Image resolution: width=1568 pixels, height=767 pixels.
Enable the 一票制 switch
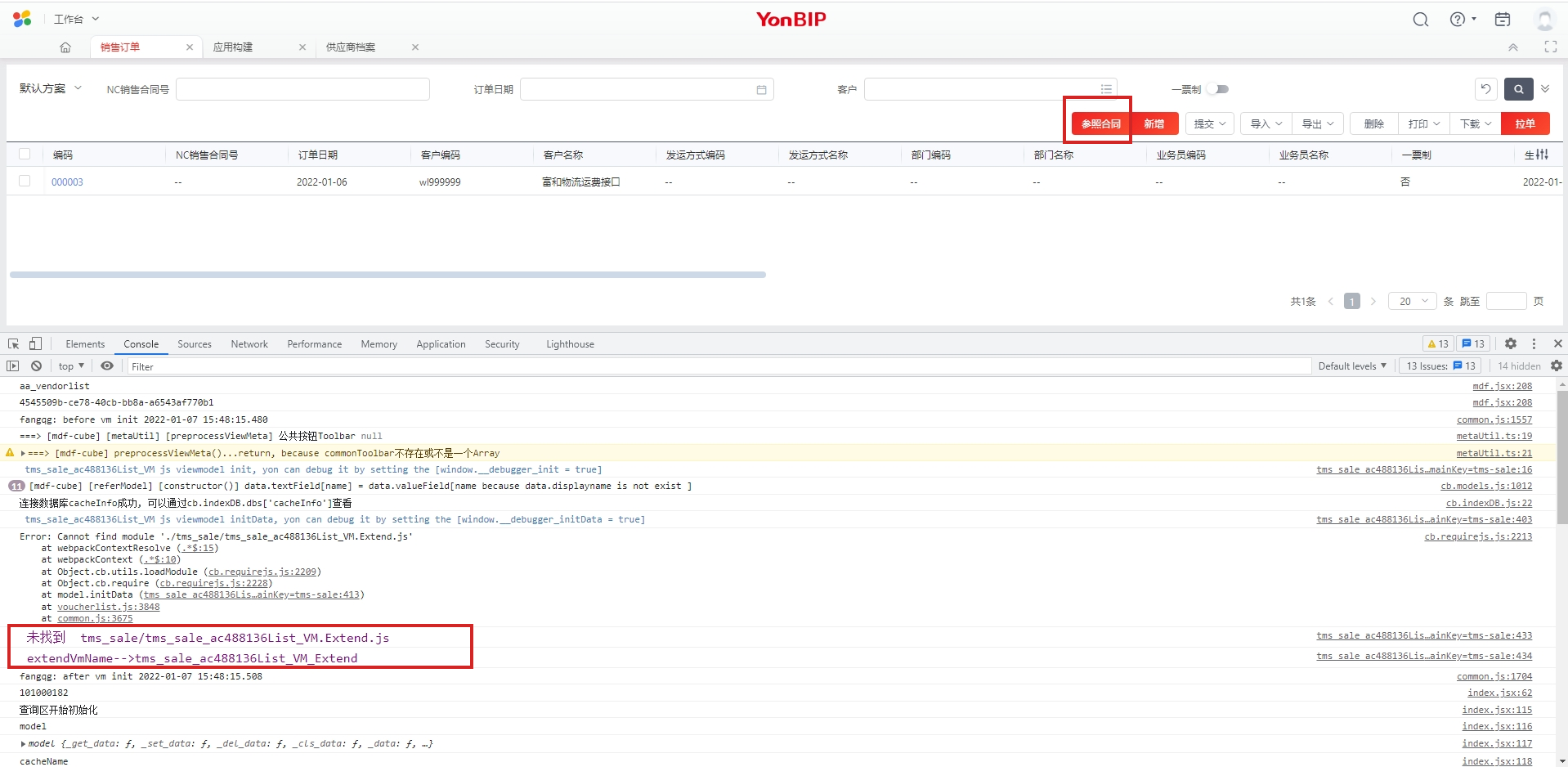coord(1219,89)
